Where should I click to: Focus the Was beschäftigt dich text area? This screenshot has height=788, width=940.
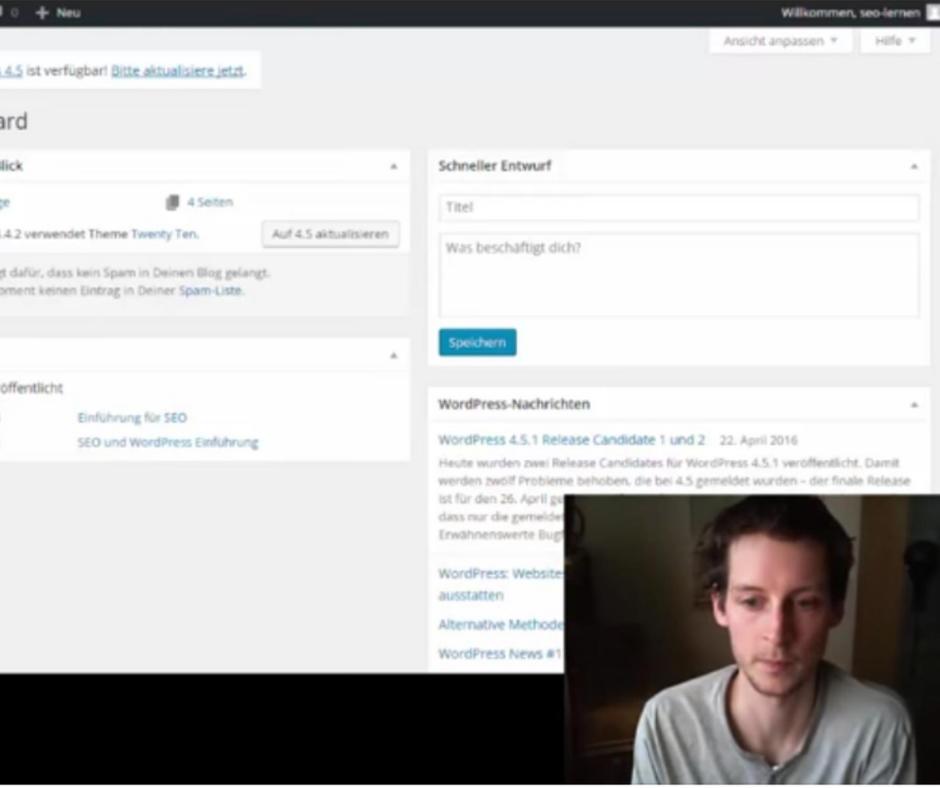coord(679,275)
